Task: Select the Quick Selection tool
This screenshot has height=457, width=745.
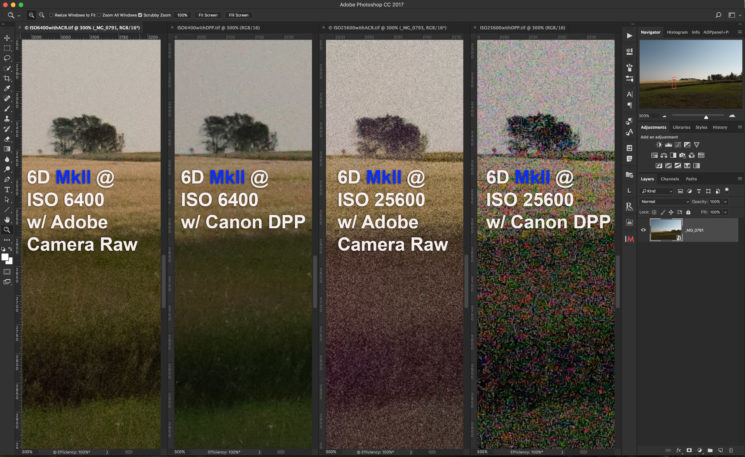Action: click(x=7, y=68)
